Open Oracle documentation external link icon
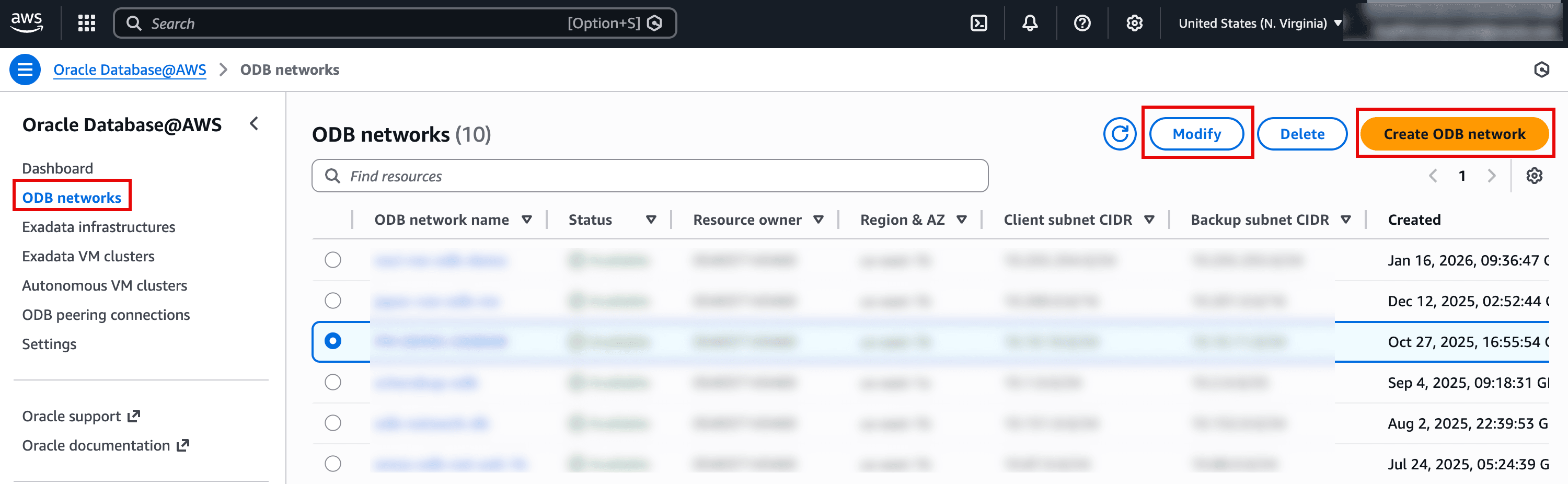Viewport: 1568px width, 484px height. tap(182, 445)
